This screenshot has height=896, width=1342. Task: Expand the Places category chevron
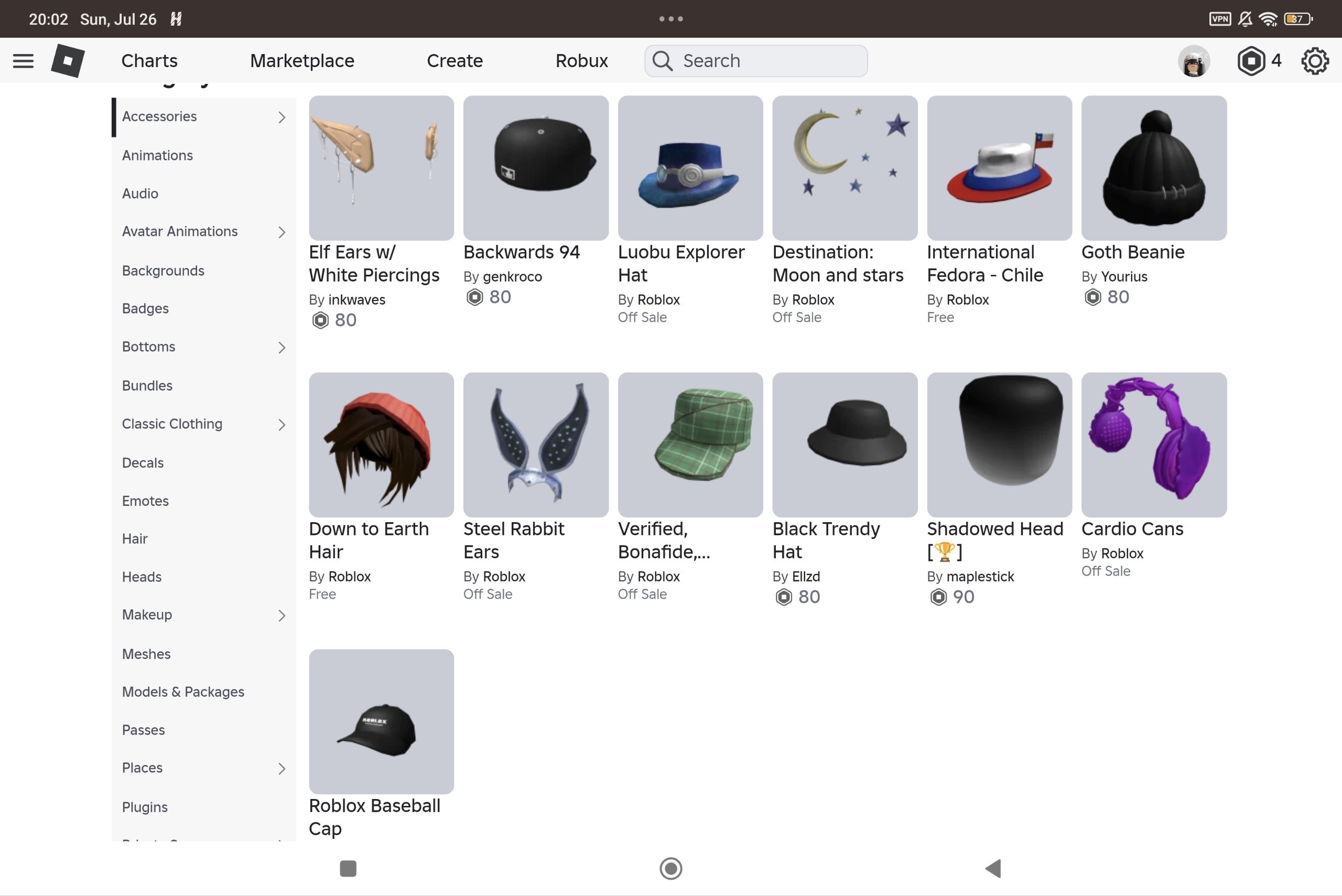tap(282, 769)
